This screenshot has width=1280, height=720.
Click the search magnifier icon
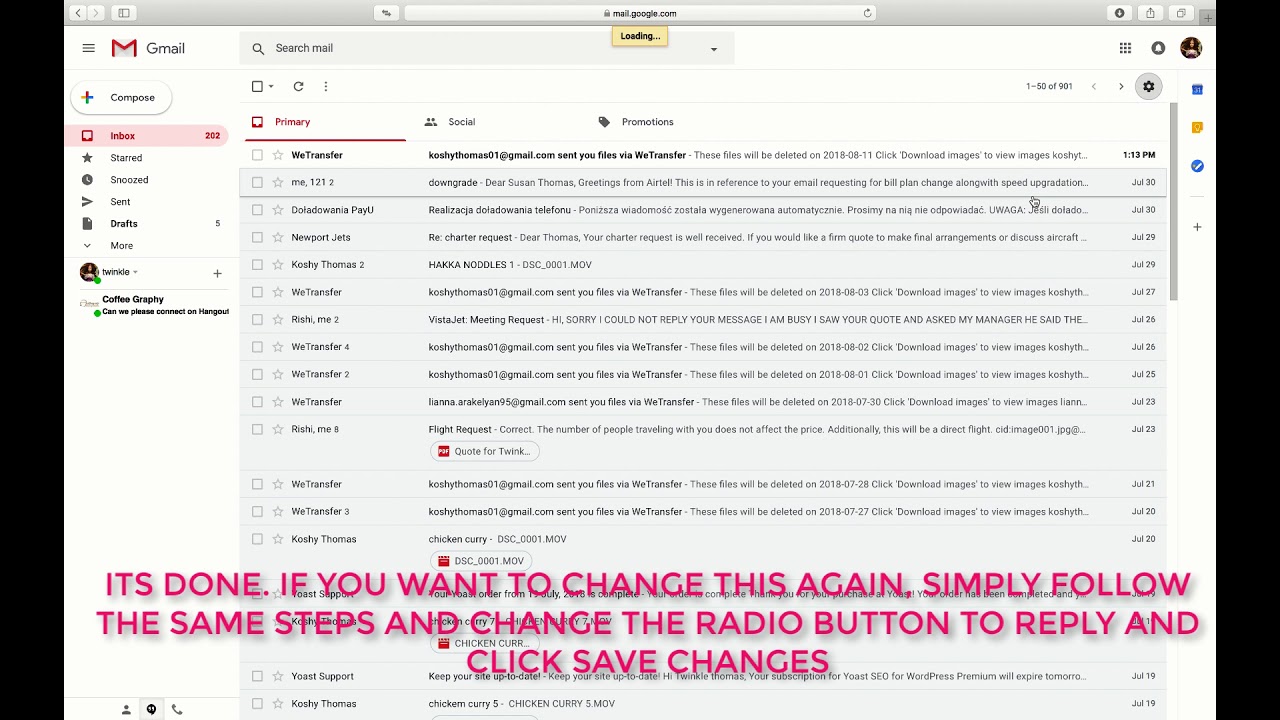tap(258, 48)
